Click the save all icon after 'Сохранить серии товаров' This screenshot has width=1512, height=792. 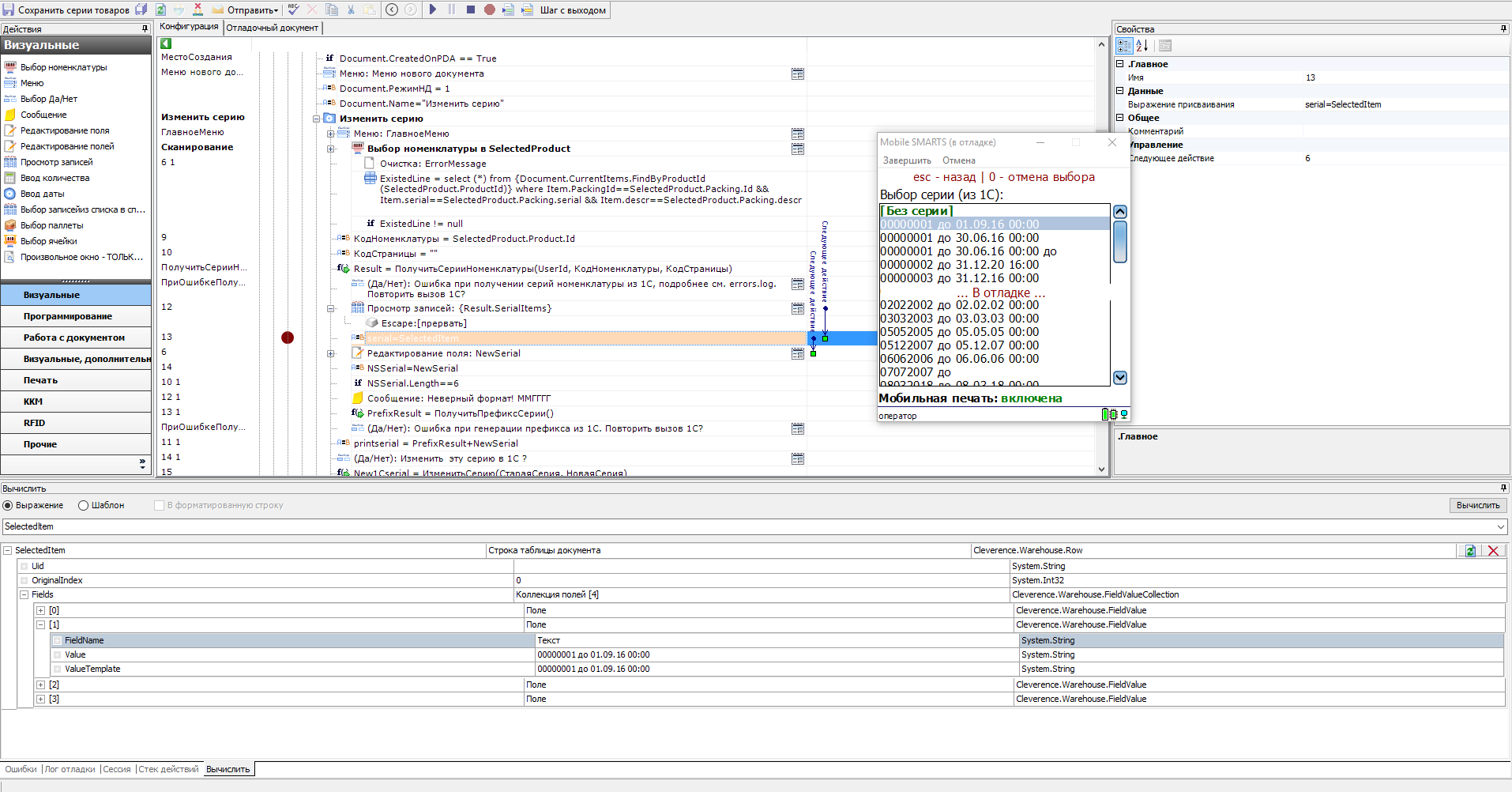point(141,9)
